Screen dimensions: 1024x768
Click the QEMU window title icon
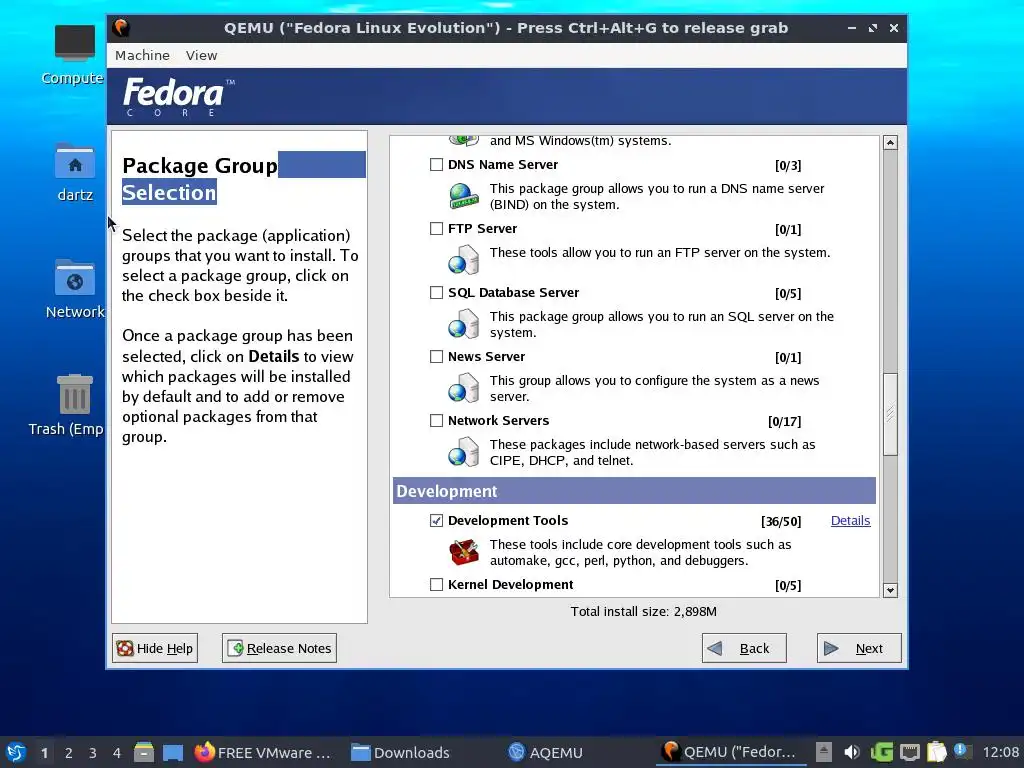point(121,28)
